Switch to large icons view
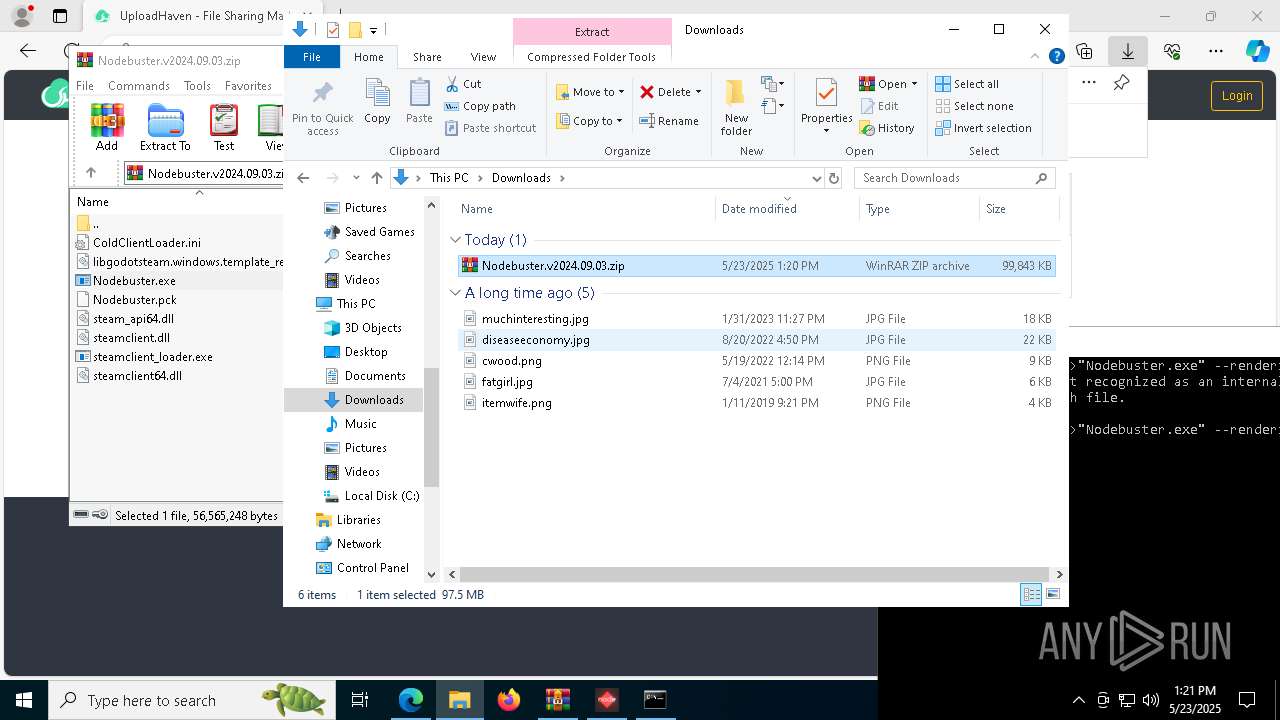 point(1052,594)
